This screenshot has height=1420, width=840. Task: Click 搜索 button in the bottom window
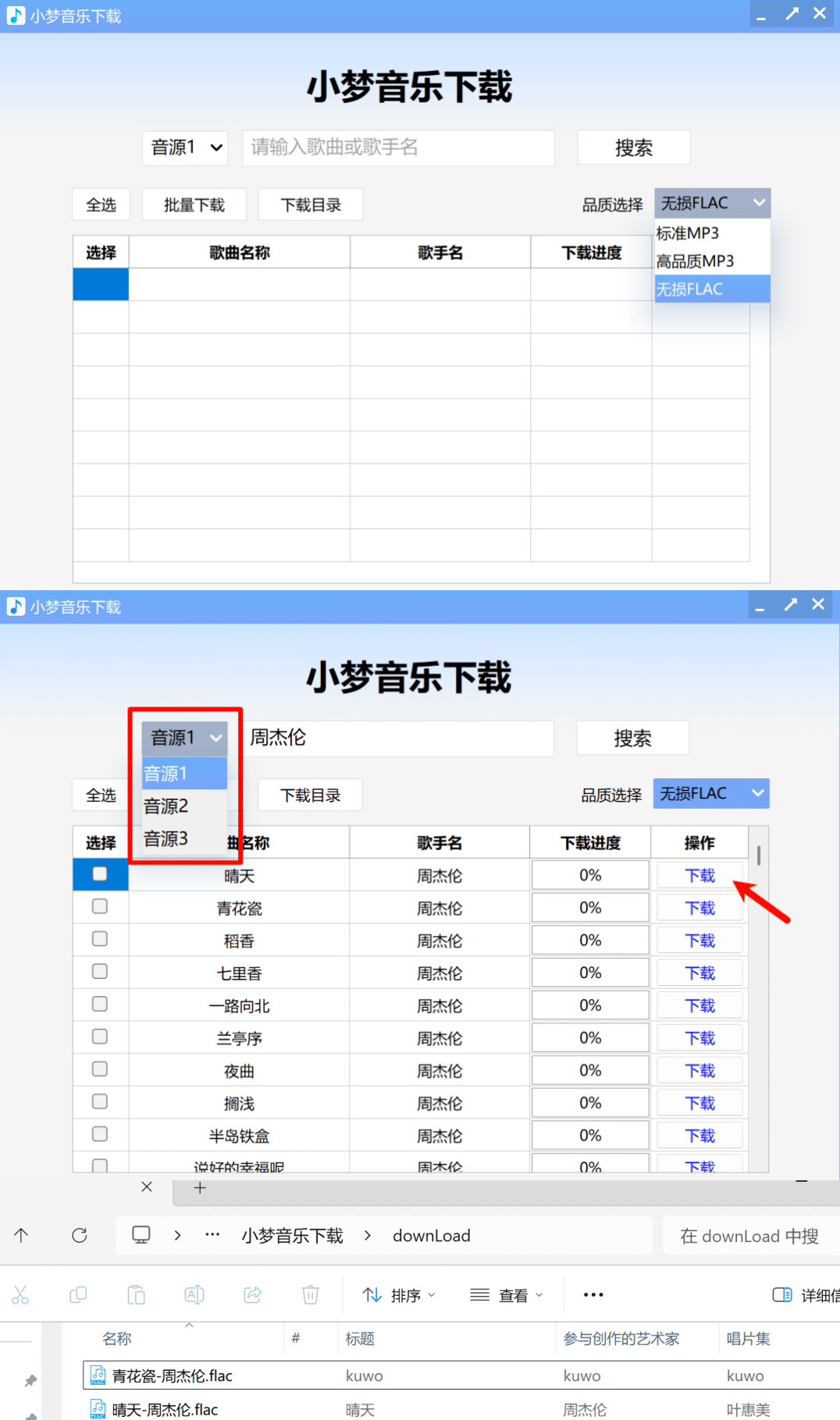tap(633, 738)
